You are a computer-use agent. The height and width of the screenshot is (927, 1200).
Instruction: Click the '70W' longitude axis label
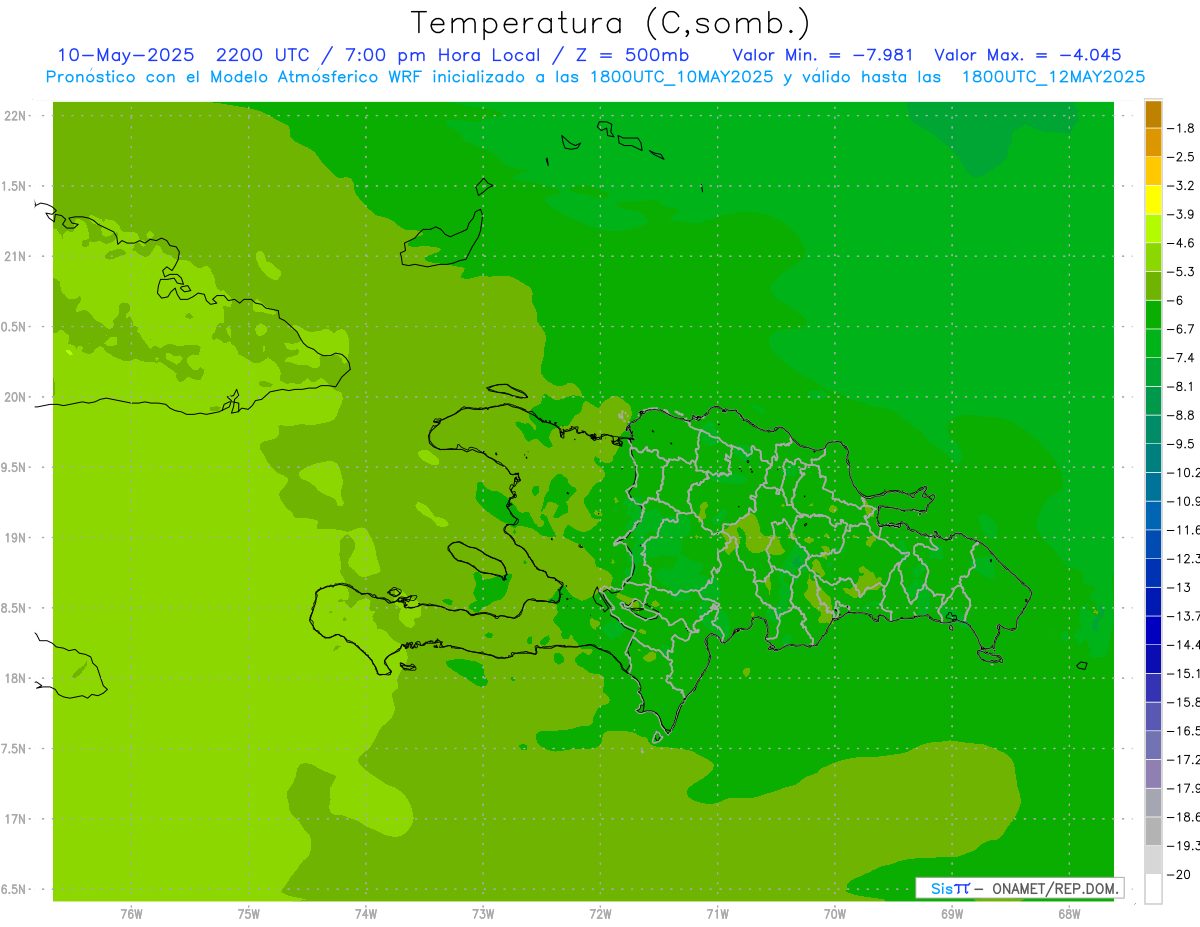coord(835,913)
